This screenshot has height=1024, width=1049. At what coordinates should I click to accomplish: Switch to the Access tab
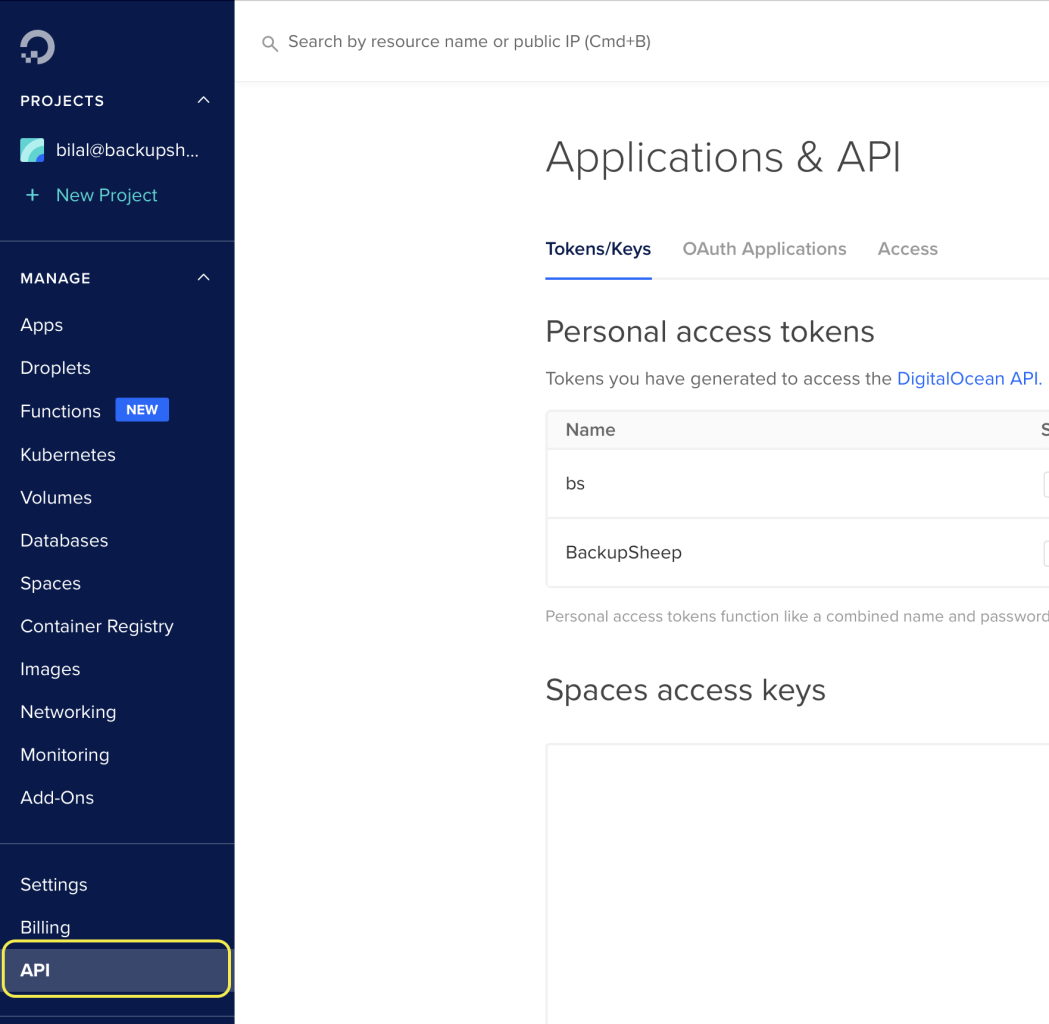click(x=907, y=249)
